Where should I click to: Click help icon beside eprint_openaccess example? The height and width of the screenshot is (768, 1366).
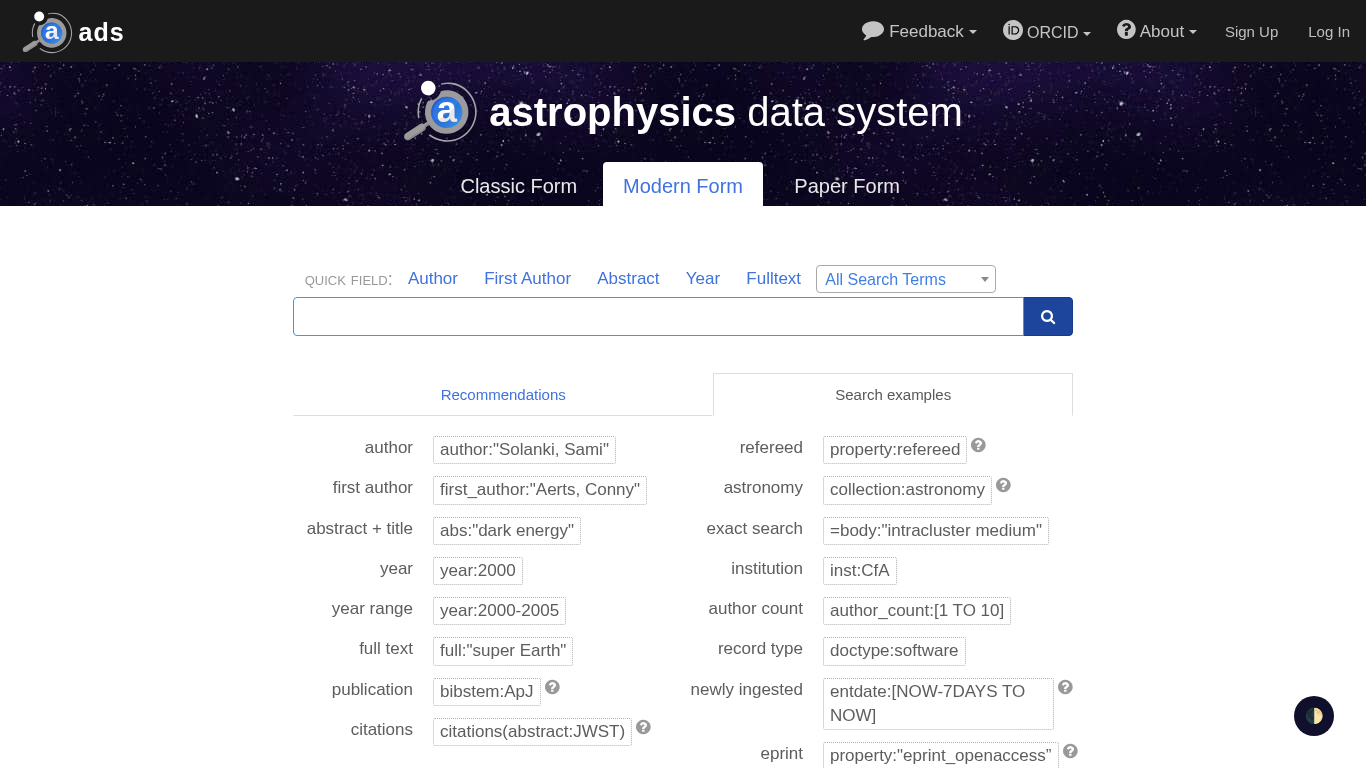[1070, 752]
